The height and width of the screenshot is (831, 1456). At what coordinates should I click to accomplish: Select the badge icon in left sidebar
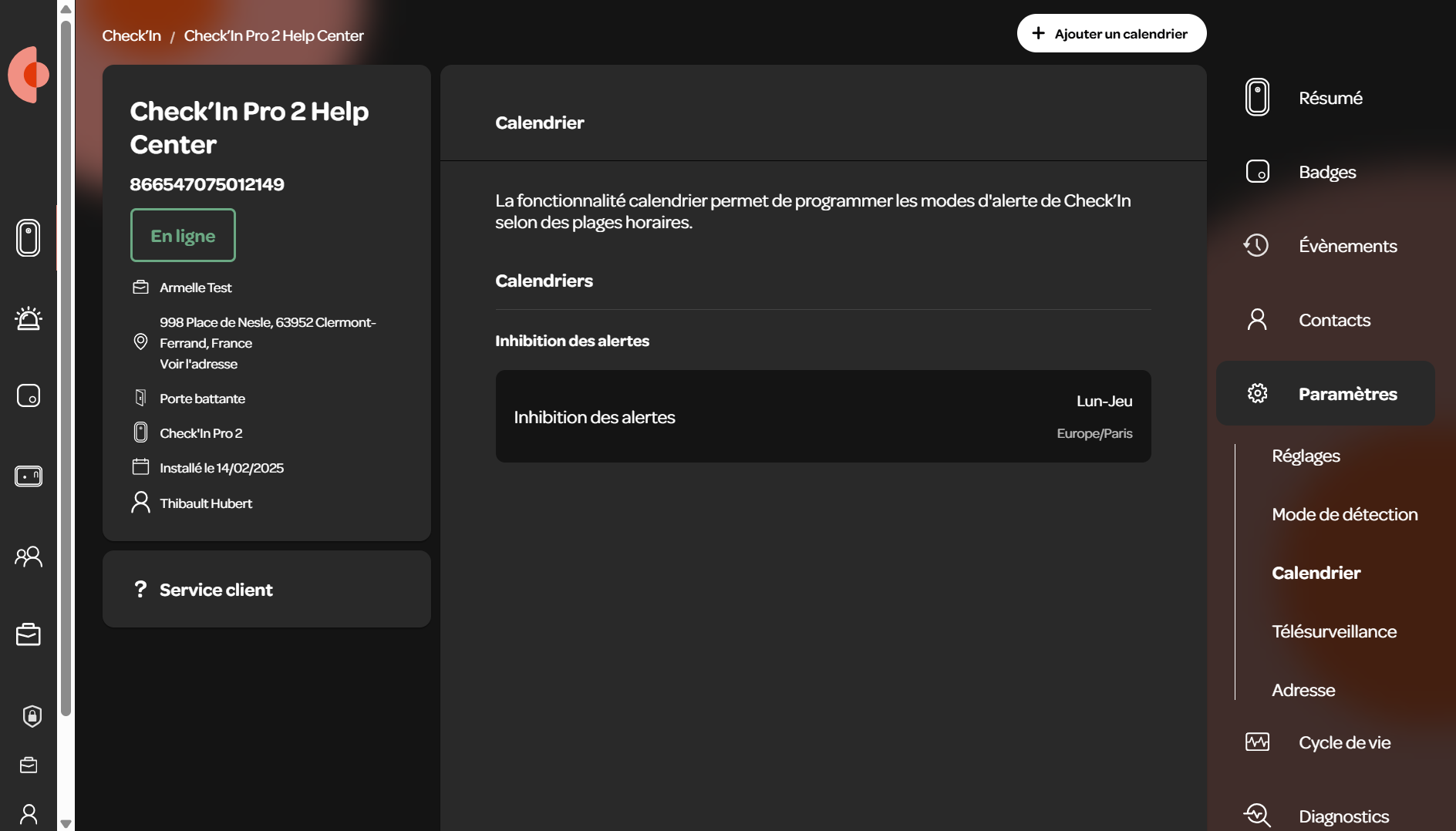click(29, 395)
